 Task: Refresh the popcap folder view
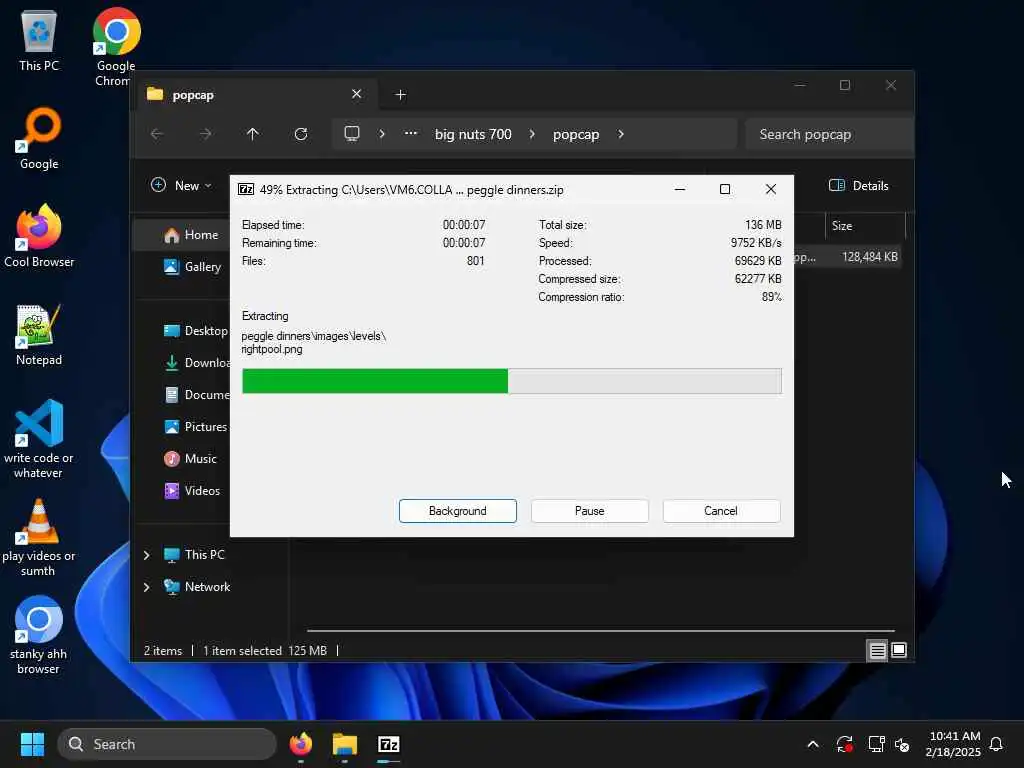point(301,134)
